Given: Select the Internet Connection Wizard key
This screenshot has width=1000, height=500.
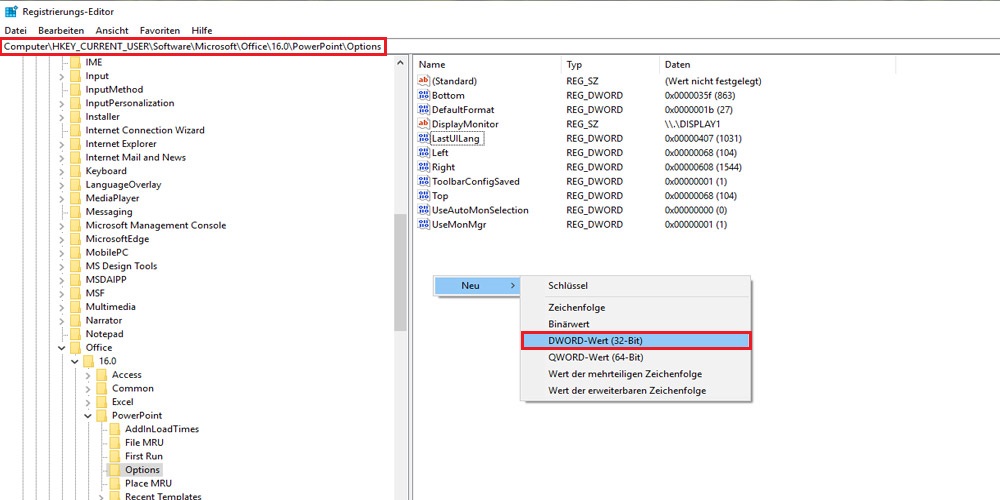Looking at the screenshot, I should [x=145, y=130].
